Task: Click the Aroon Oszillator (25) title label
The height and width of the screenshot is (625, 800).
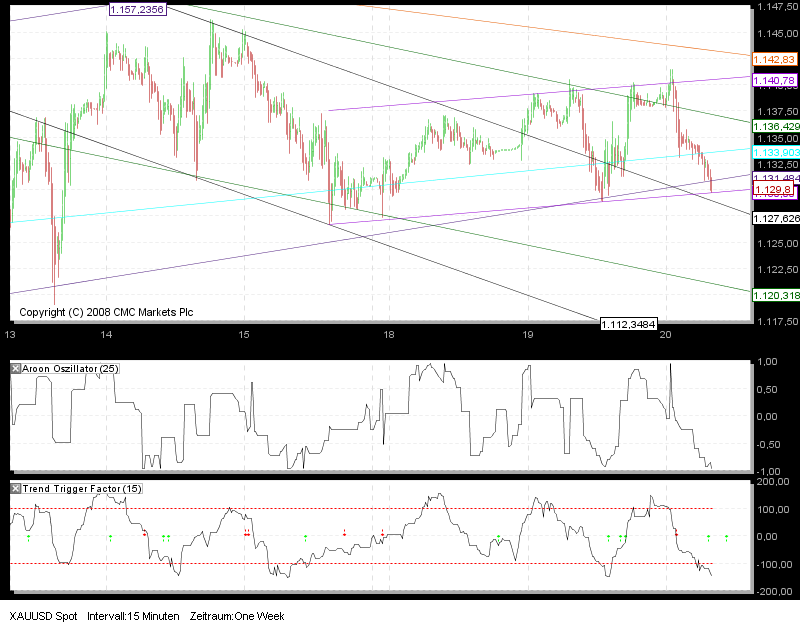Action: (72, 368)
